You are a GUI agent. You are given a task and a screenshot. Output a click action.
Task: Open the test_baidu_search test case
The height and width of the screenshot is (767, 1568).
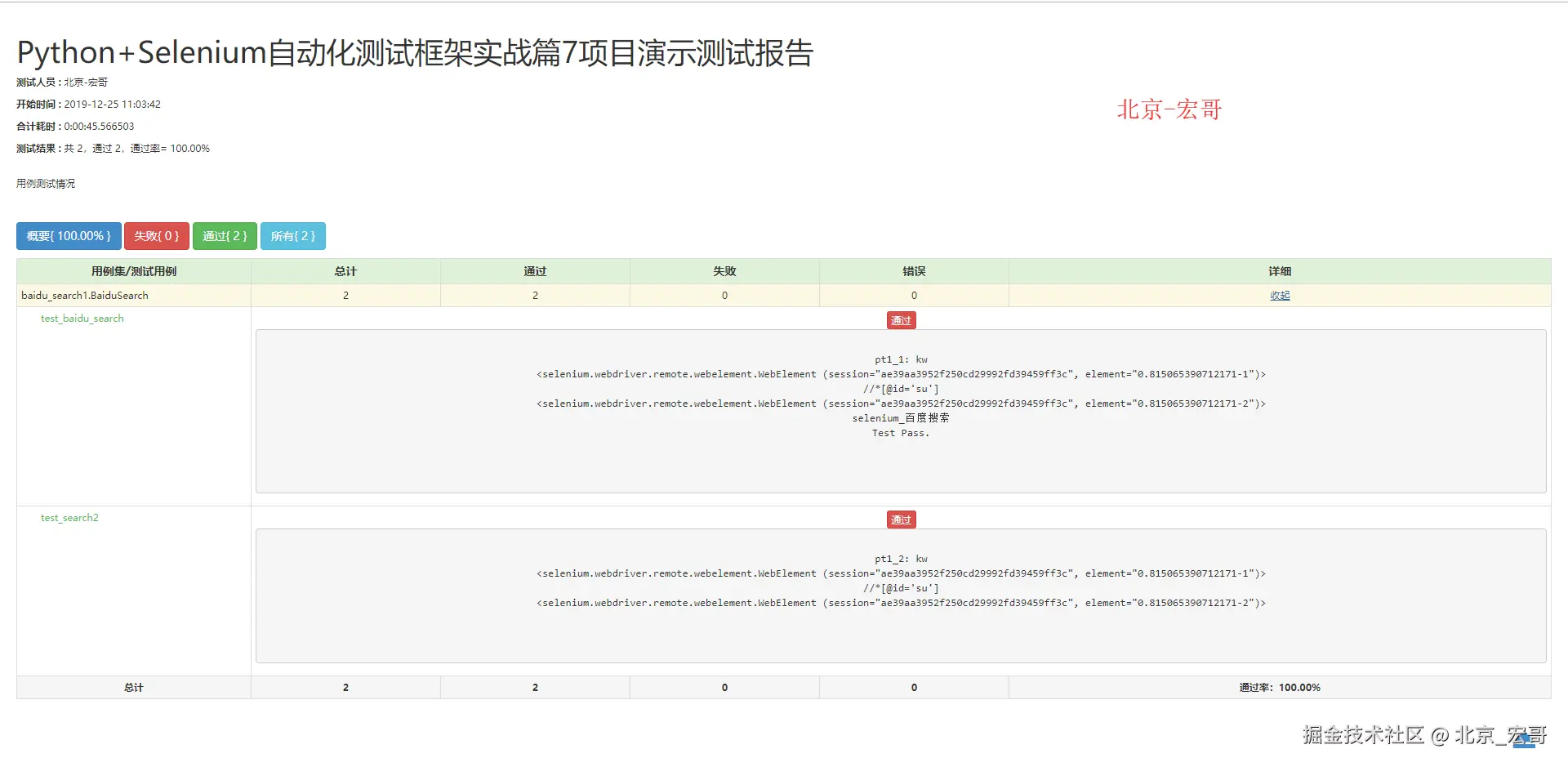coord(82,319)
